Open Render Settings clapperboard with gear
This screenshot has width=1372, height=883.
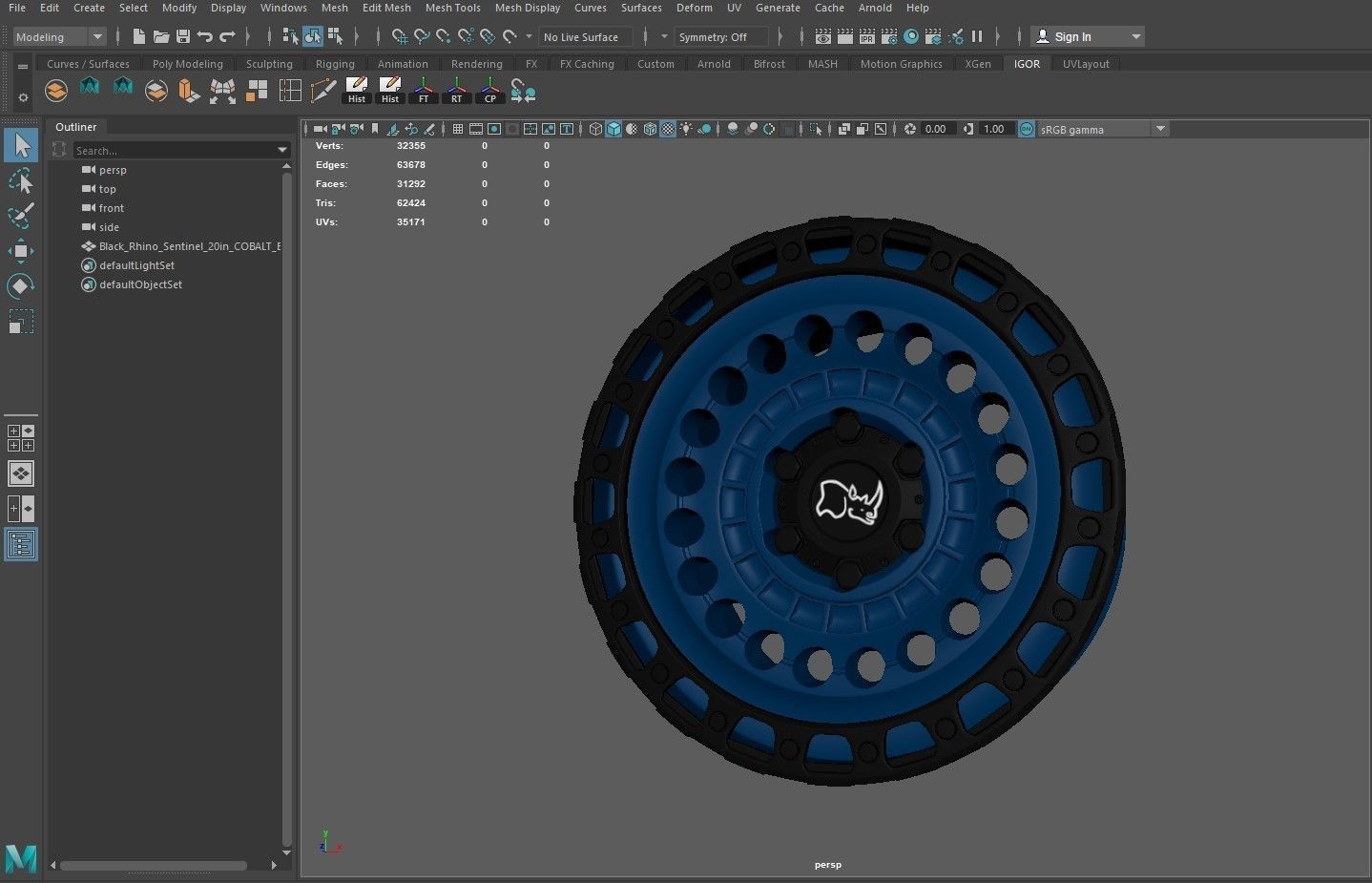click(889, 36)
